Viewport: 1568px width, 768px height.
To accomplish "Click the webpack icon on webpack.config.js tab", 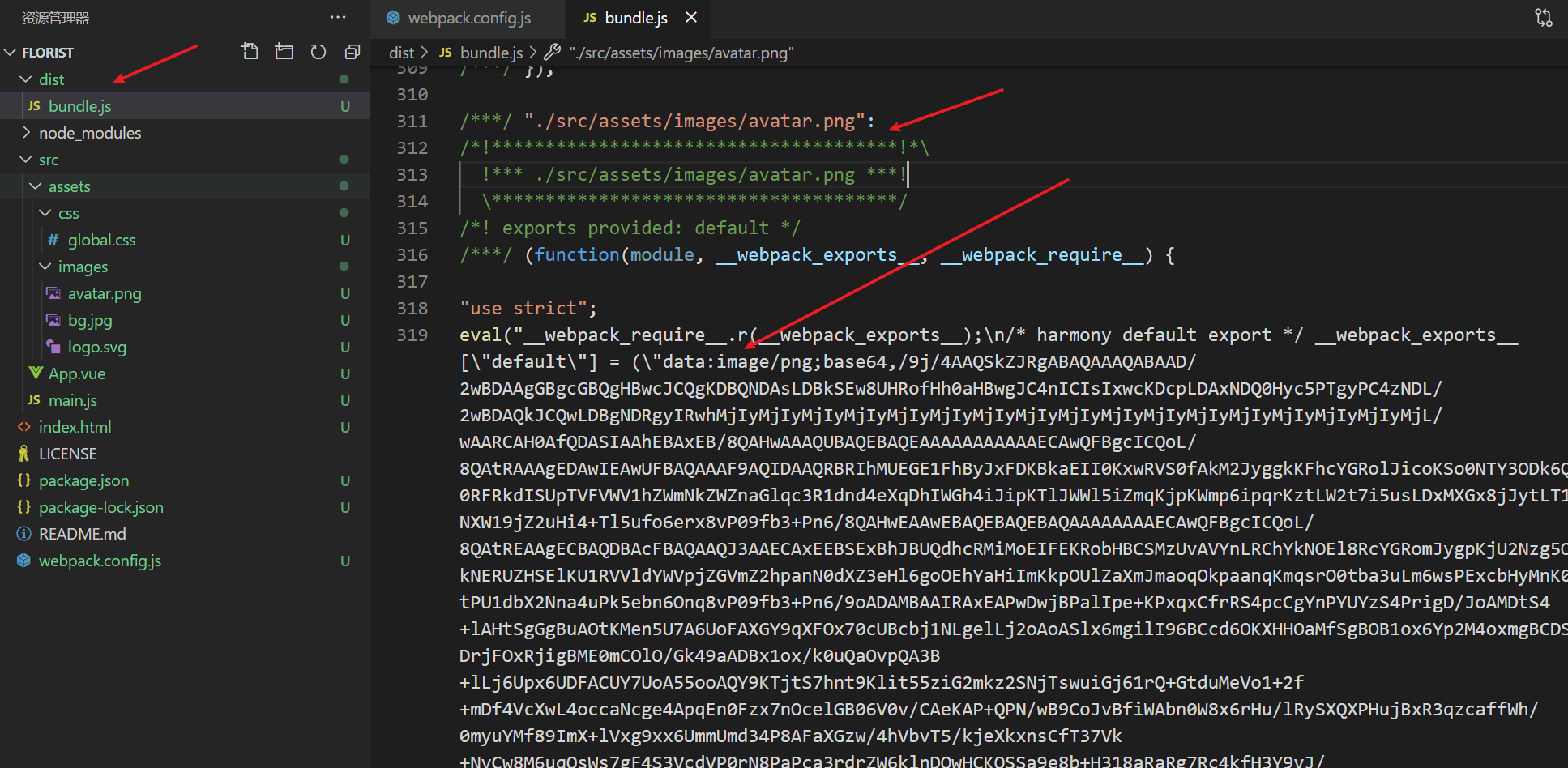I will pos(393,17).
